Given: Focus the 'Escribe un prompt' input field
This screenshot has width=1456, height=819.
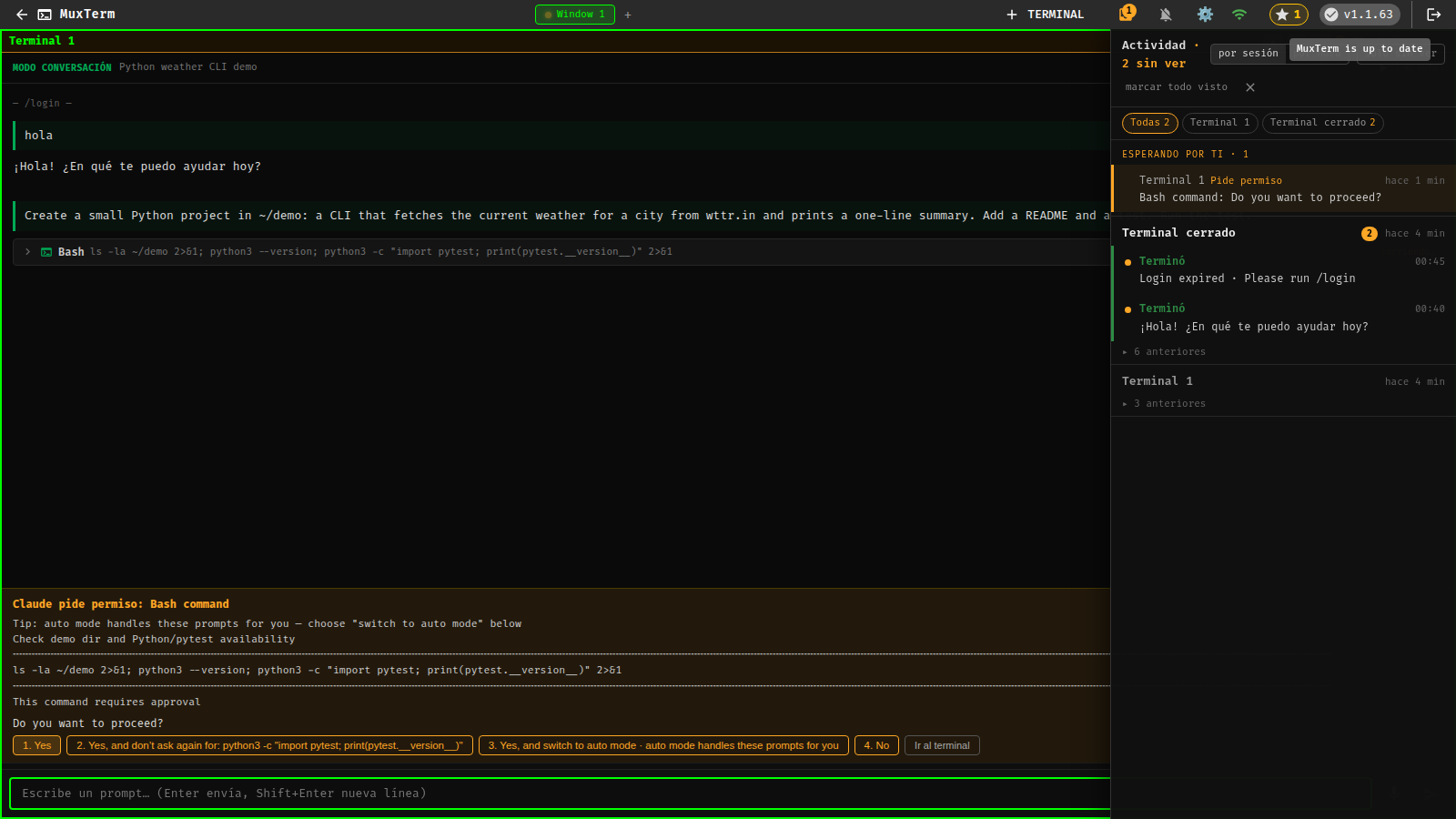Looking at the screenshot, I should [x=560, y=794].
